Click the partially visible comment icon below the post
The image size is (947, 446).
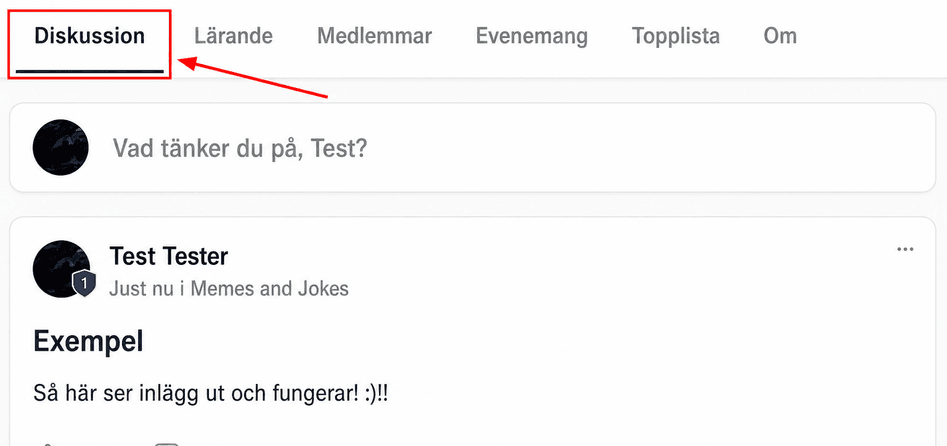click(166, 444)
